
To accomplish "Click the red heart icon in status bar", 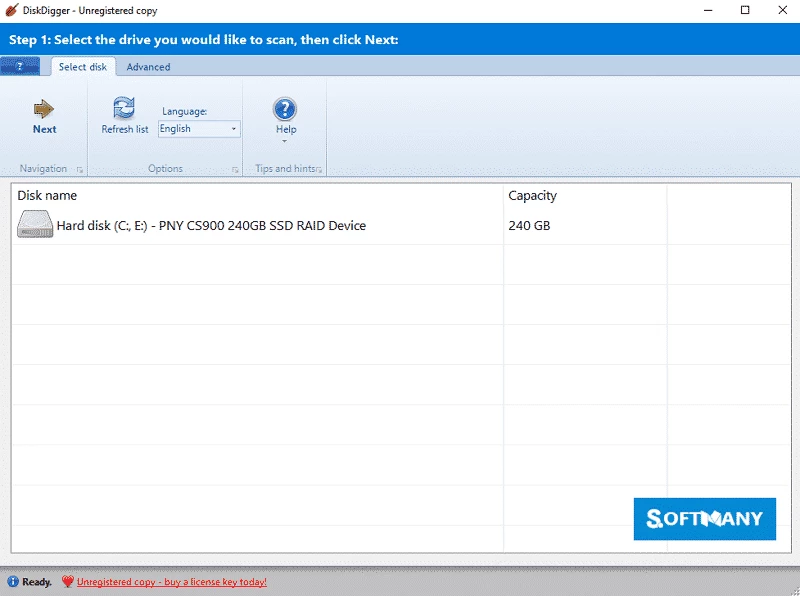I will [67, 581].
